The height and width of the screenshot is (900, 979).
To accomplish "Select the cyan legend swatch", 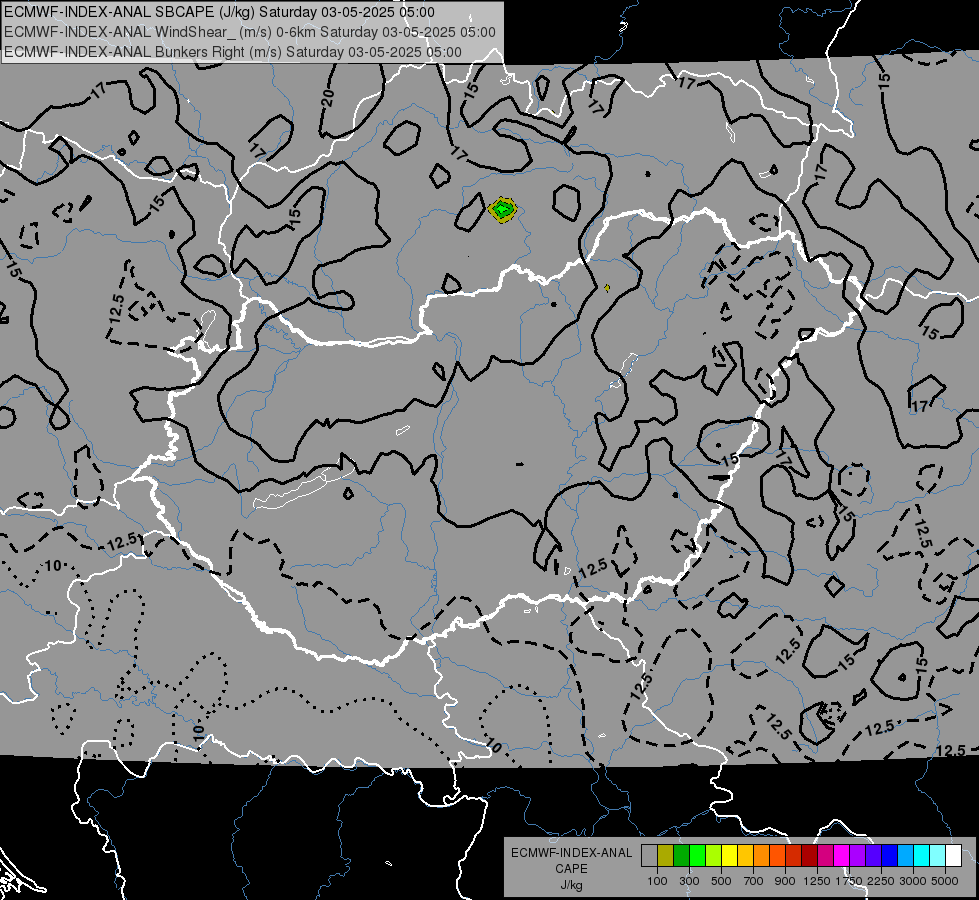I will (x=922, y=855).
